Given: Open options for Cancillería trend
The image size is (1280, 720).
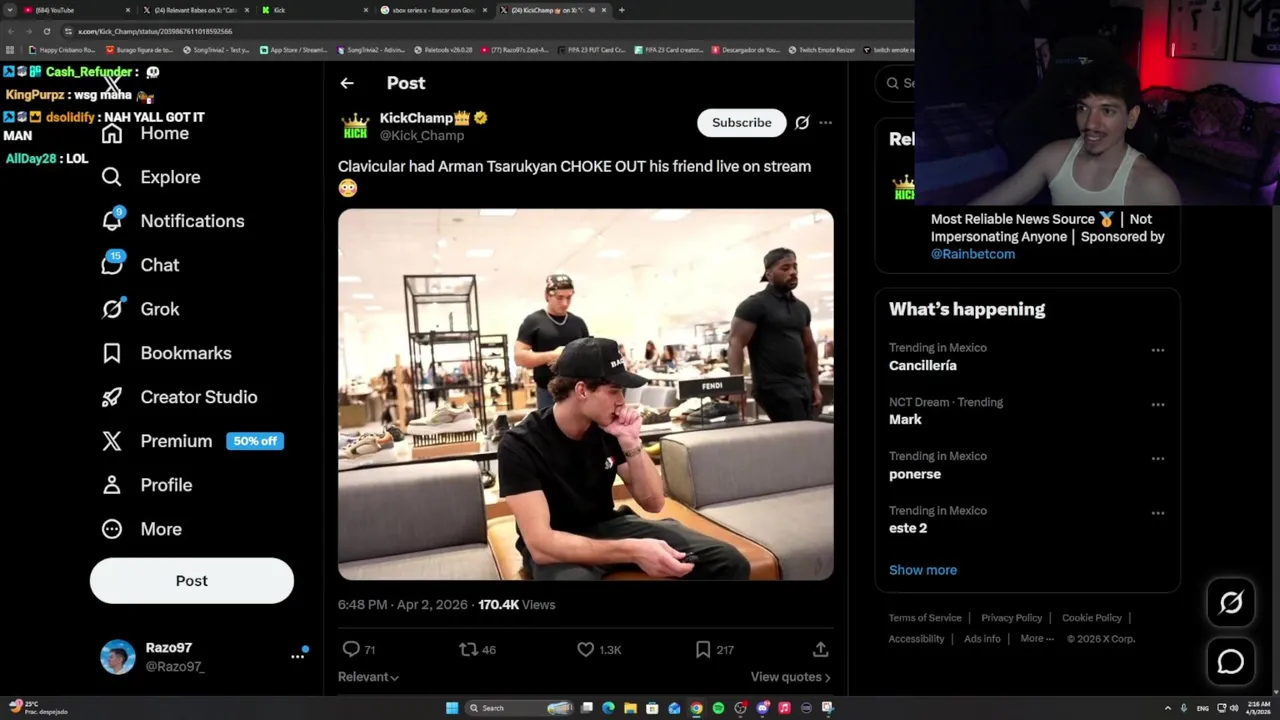Looking at the screenshot, I should 1157,350.
